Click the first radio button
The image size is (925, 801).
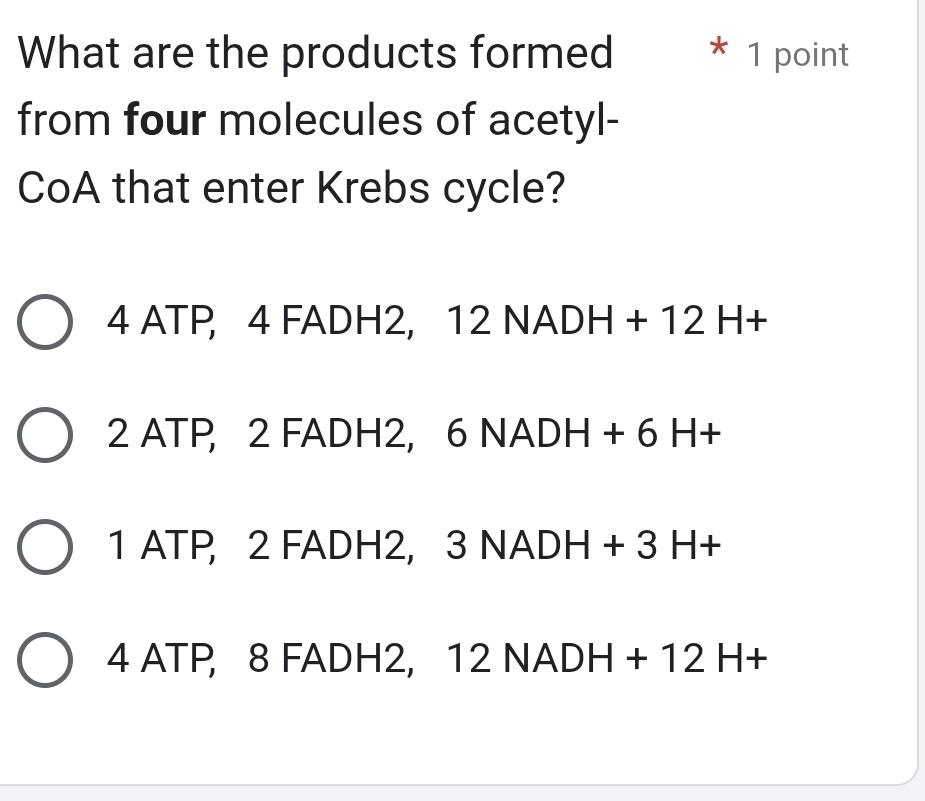click(x=45, y=320)
